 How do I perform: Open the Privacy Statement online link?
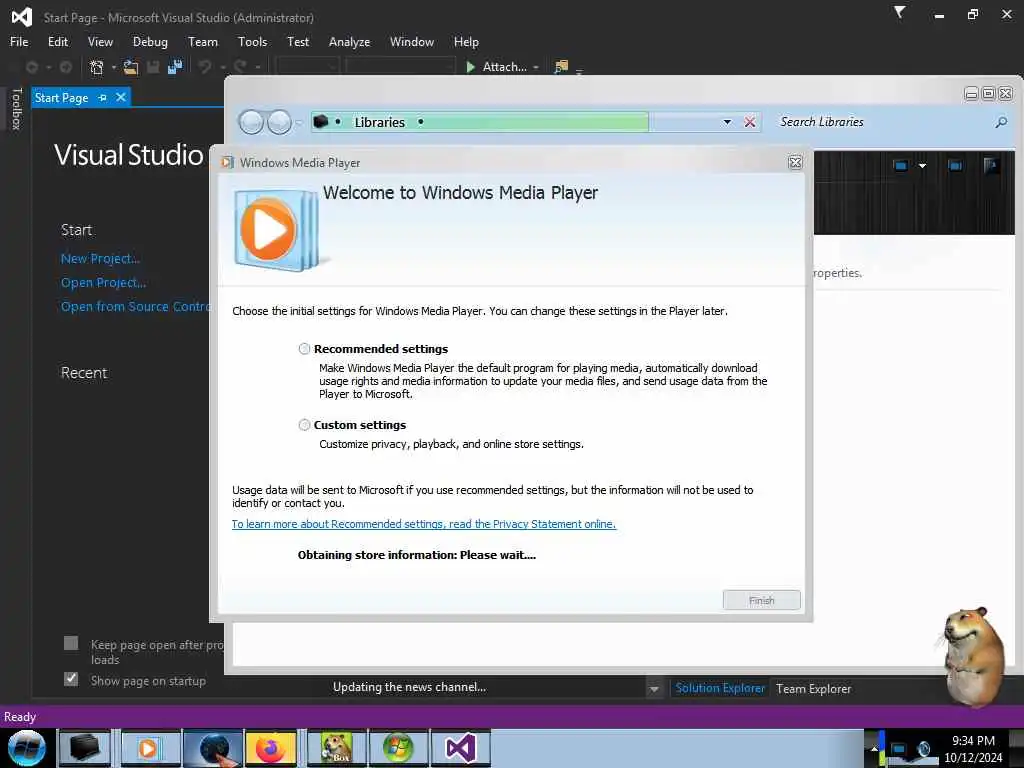pyautogui.click(x=424, y=524)
